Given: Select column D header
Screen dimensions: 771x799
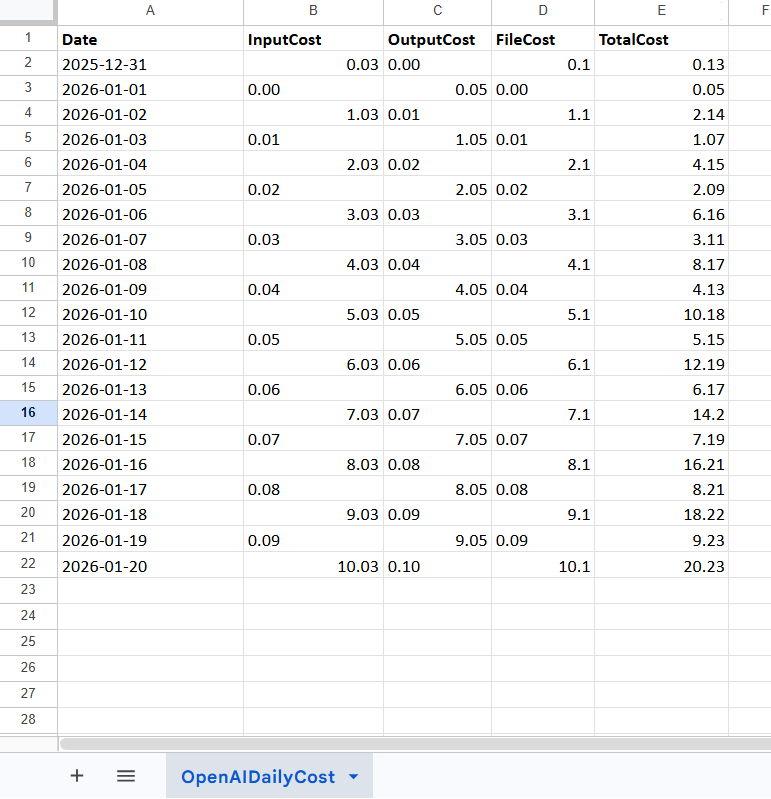Looking at the screenshot, I should 543,11.
